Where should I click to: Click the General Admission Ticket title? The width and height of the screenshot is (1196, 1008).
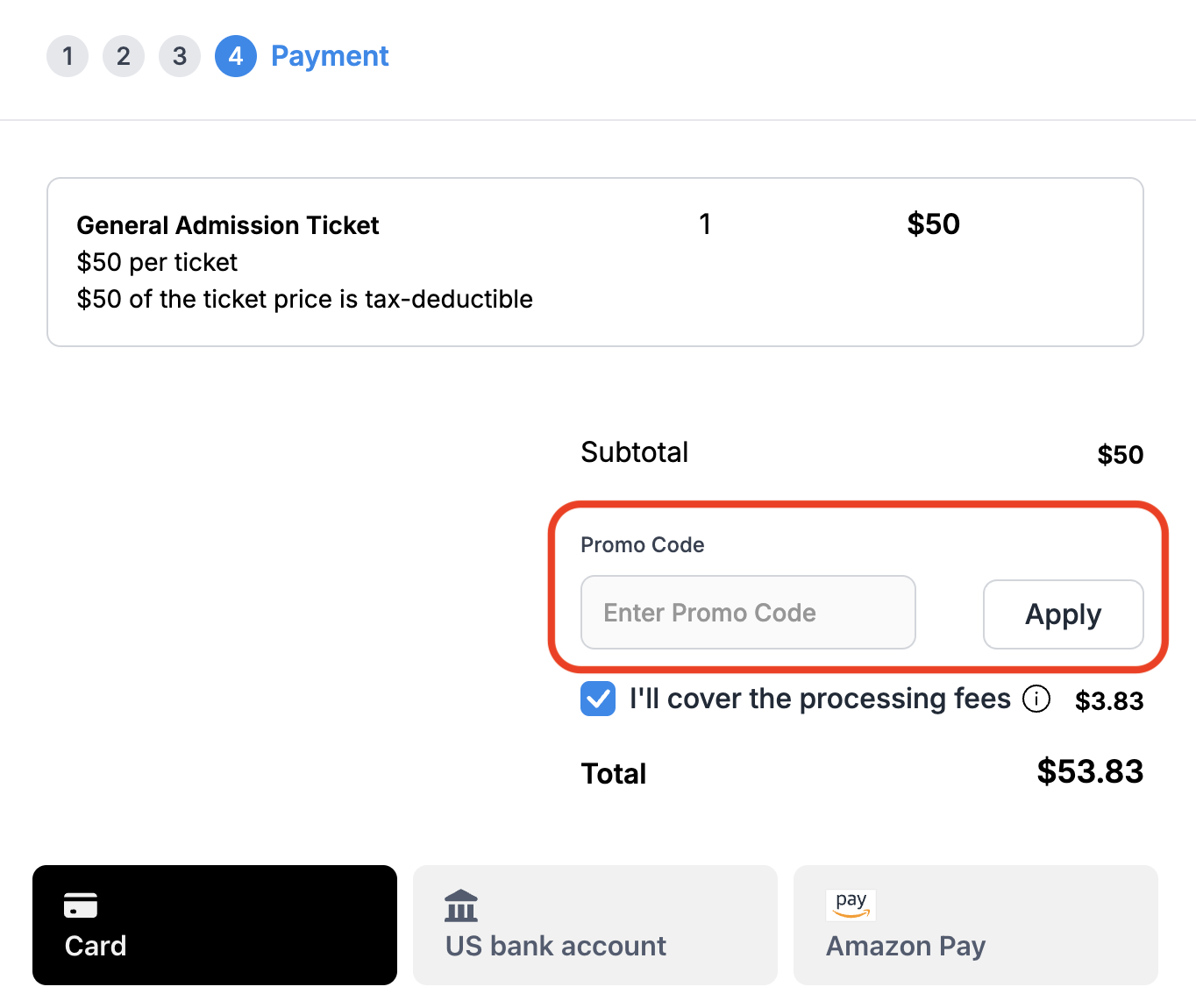click(228, 225)
